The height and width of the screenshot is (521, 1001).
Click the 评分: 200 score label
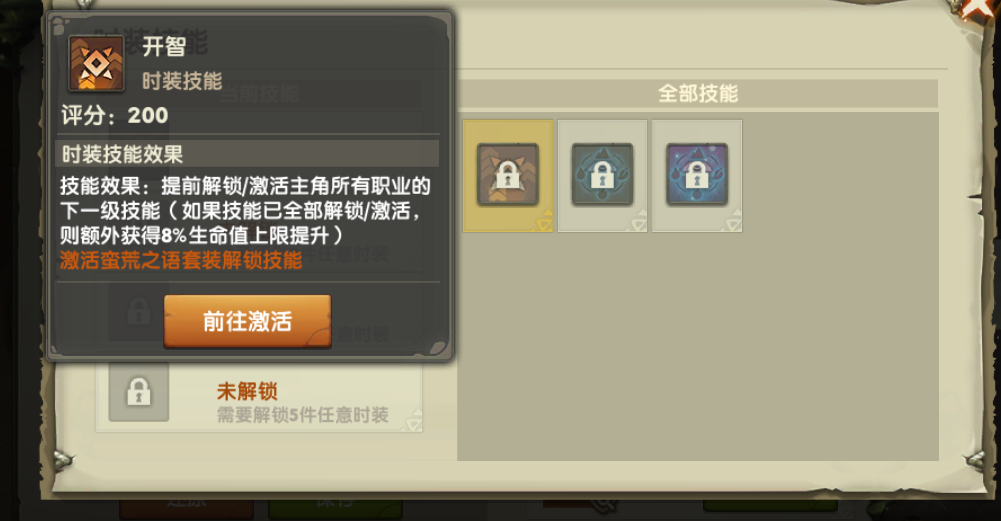coord(115,116)
